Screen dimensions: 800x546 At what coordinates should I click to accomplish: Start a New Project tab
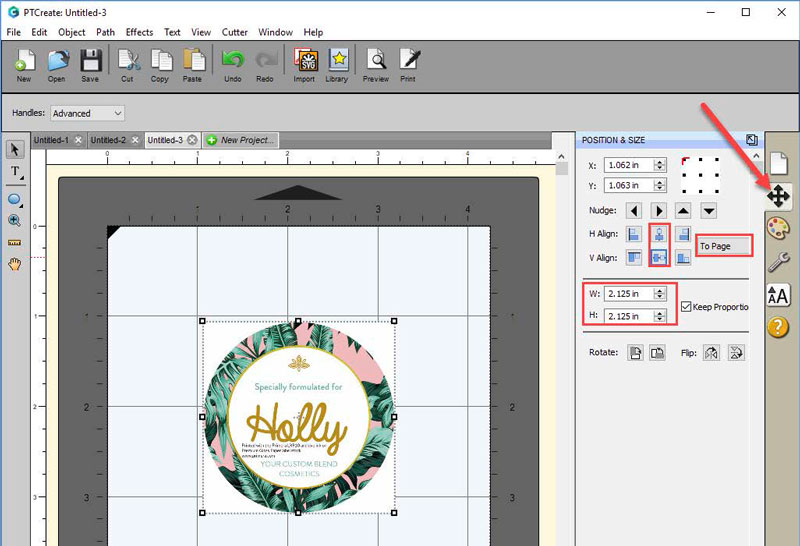(241, 140)
